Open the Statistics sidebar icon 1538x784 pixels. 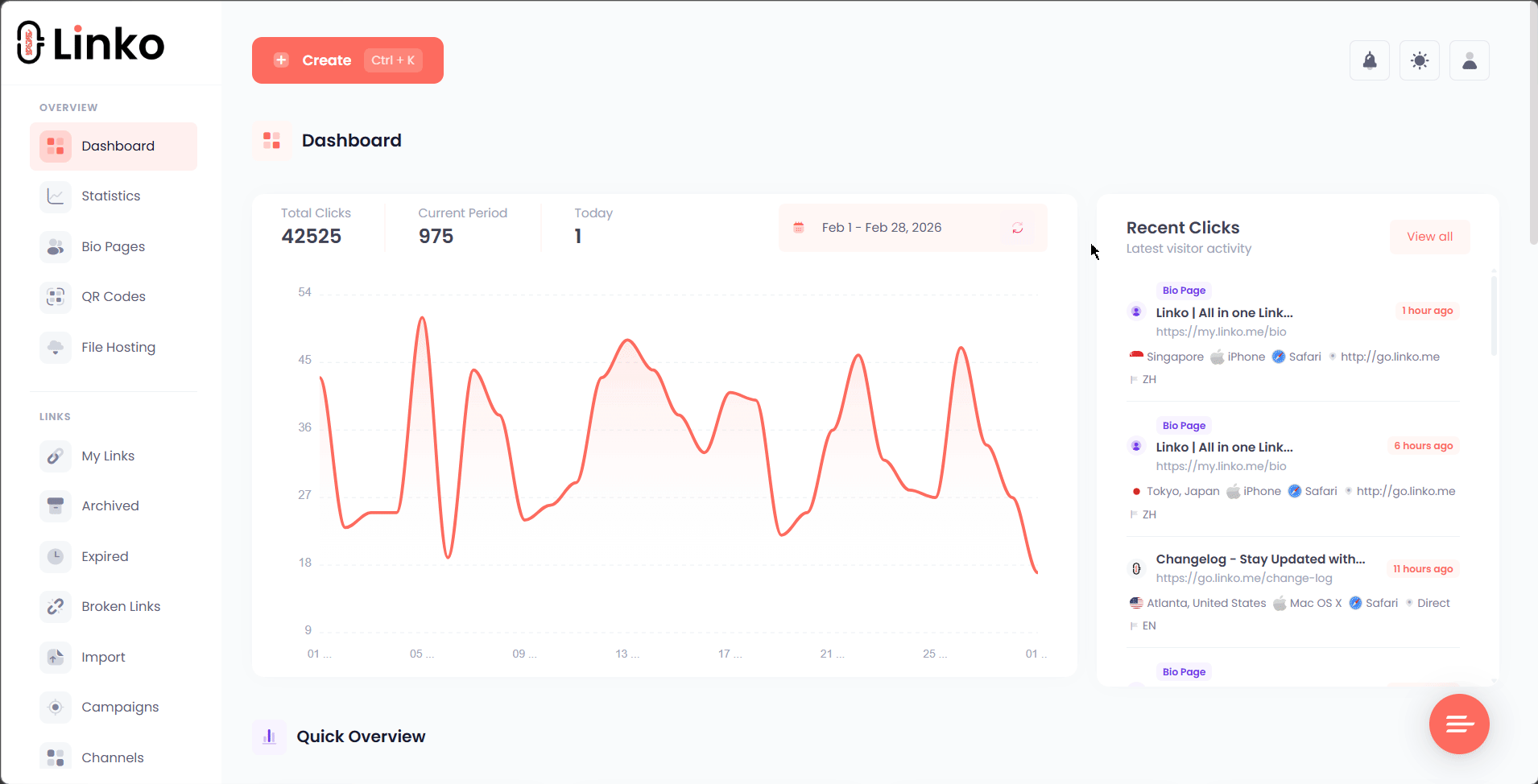click(x=55, y=196)
